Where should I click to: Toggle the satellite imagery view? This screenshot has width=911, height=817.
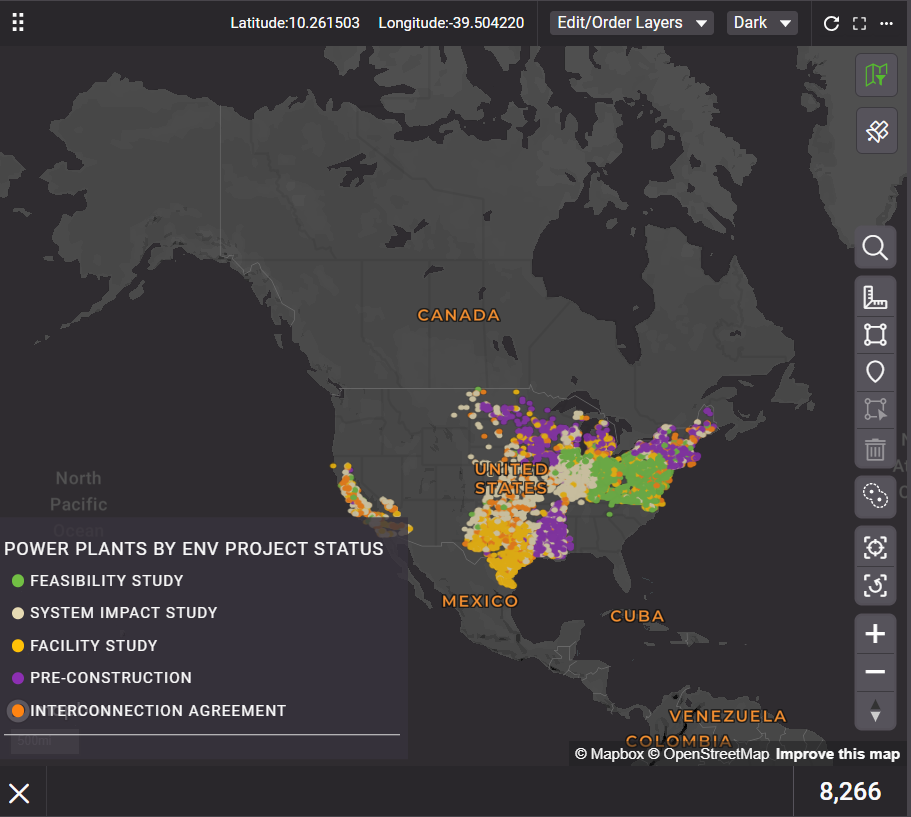coord(876,131)
